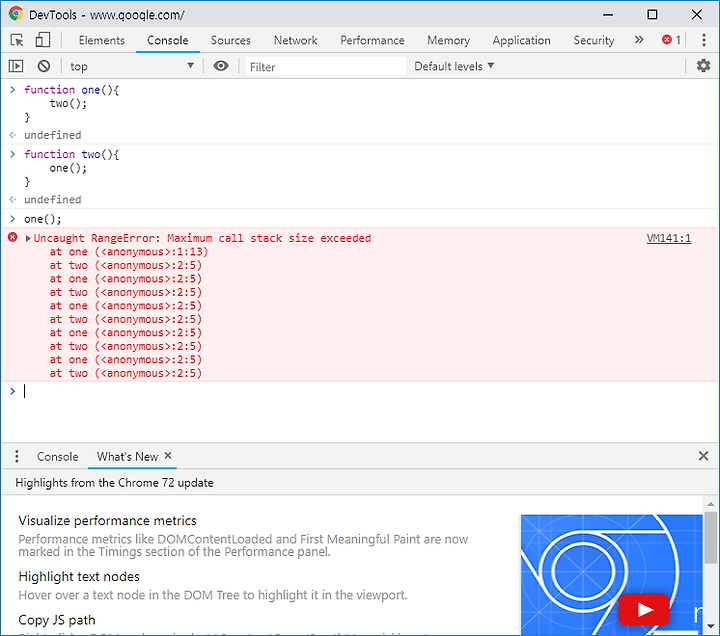
Task: Select the Console tab
Action: [x=168, y=40]
